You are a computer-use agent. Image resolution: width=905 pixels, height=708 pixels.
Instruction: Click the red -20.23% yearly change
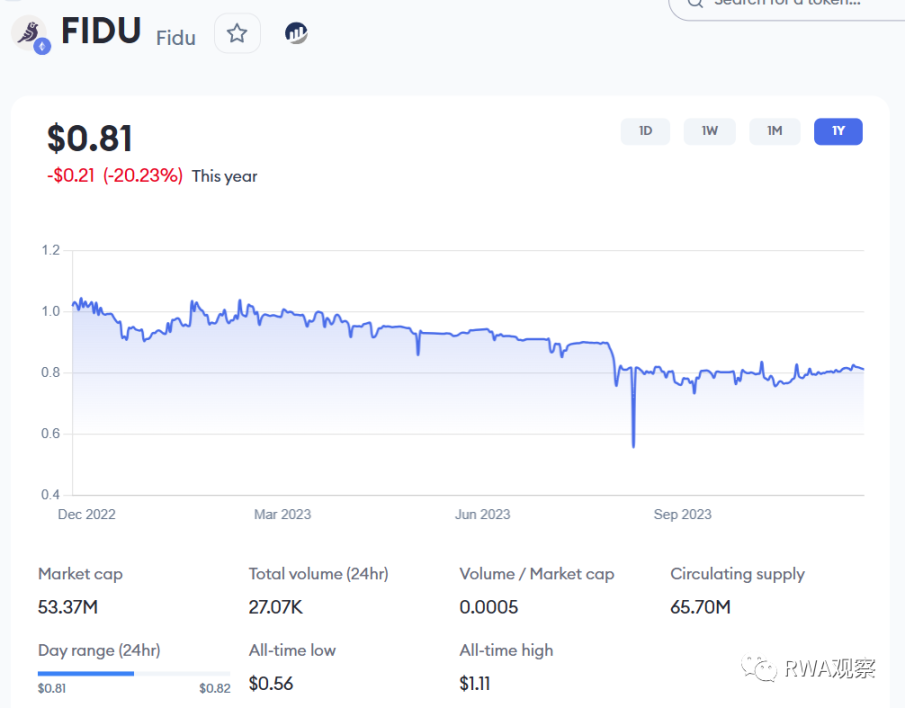pos(143,176)
